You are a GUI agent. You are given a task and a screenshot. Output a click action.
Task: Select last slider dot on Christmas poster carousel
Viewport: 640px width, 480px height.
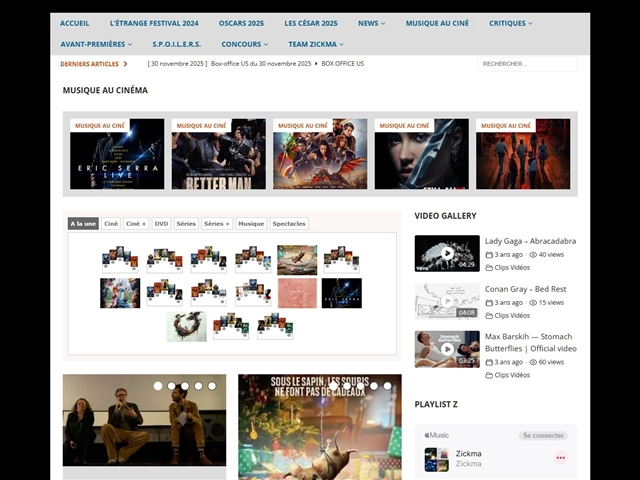388,385
